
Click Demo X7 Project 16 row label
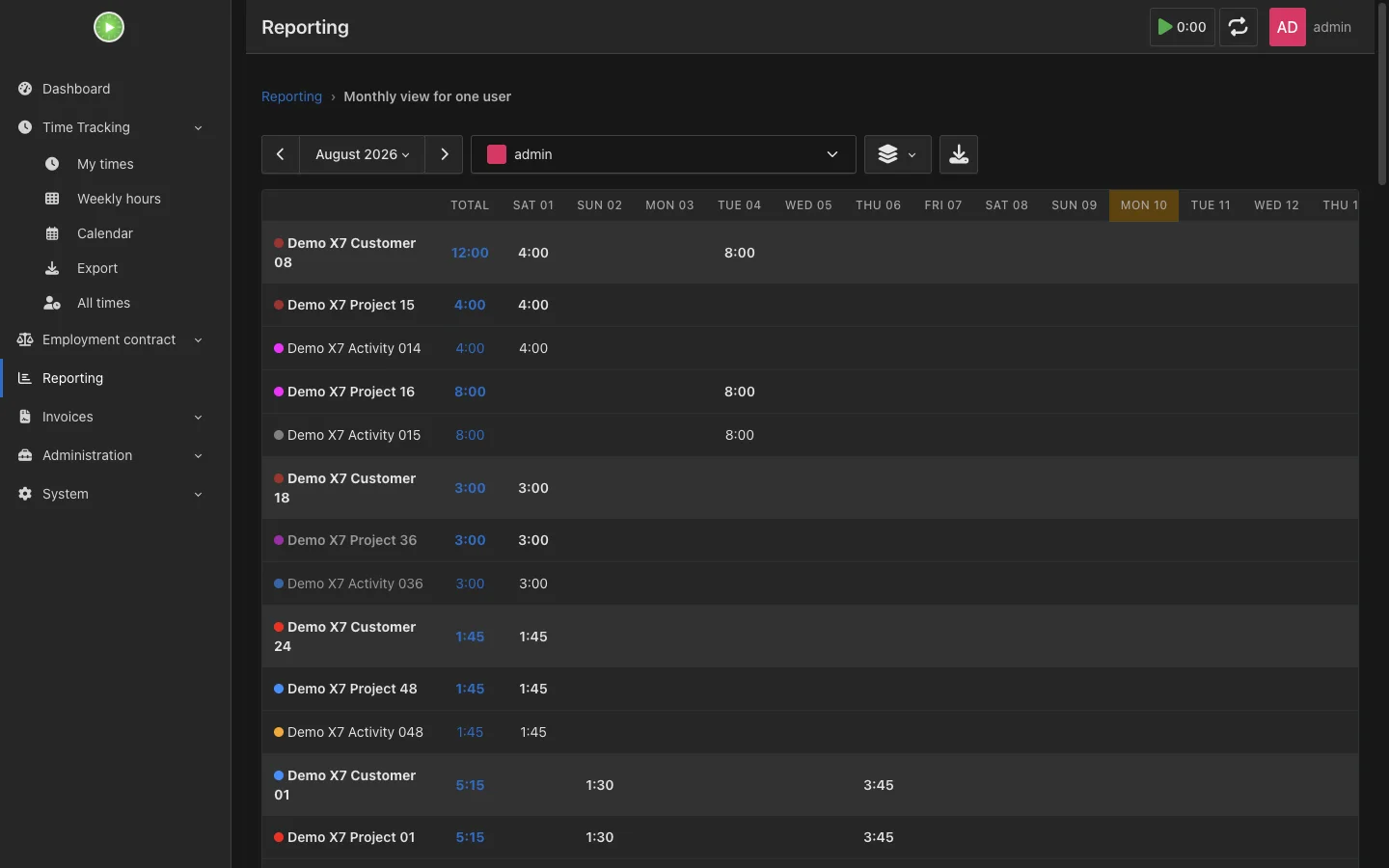point(351,392)
